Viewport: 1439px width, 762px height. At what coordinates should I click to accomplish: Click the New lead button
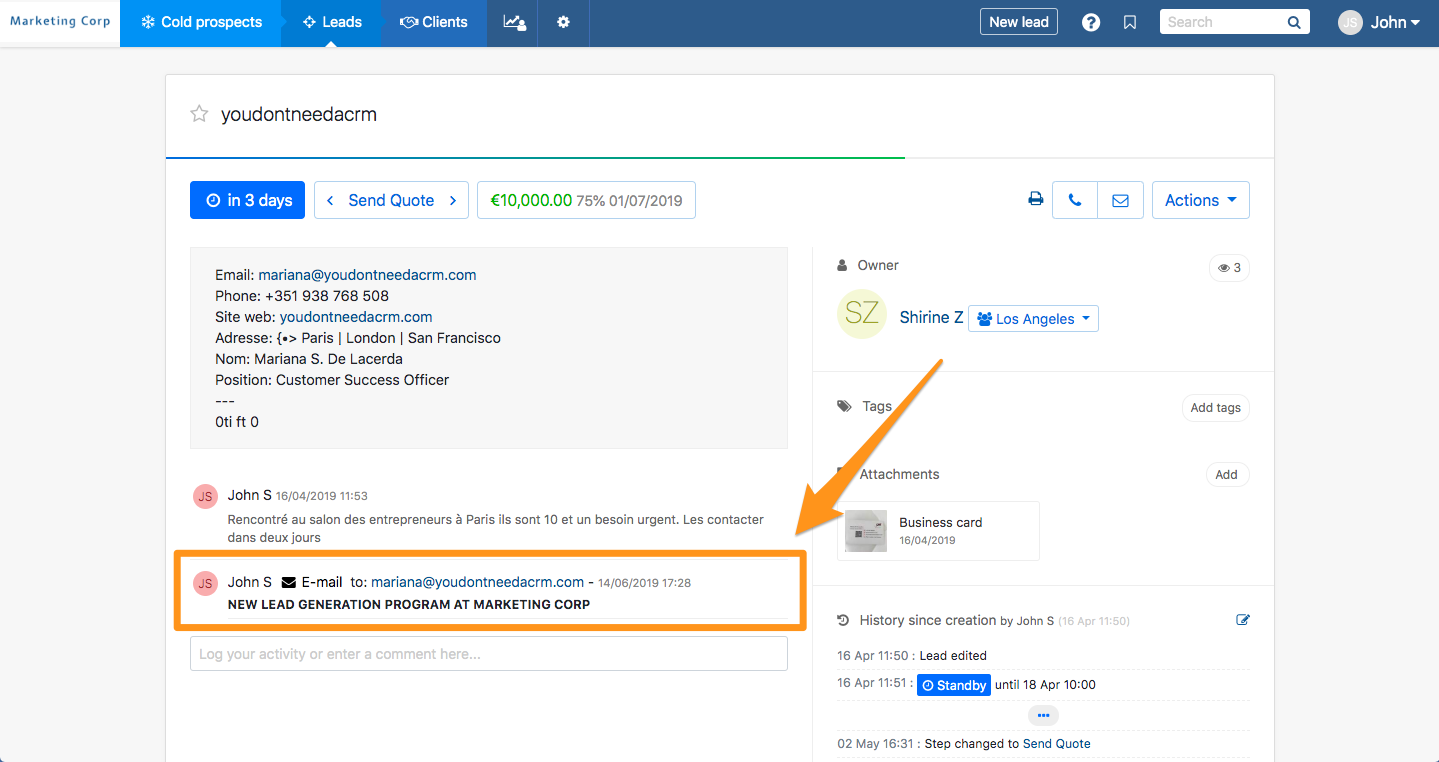(x=1018, y=22)
